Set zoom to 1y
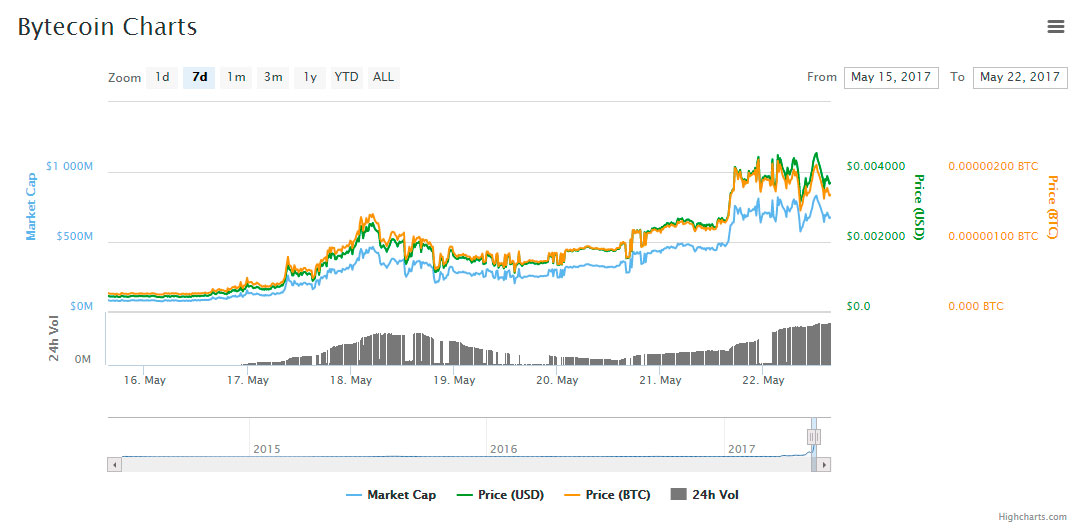Viewport: 1085px width, 529px height. (309, 77)
